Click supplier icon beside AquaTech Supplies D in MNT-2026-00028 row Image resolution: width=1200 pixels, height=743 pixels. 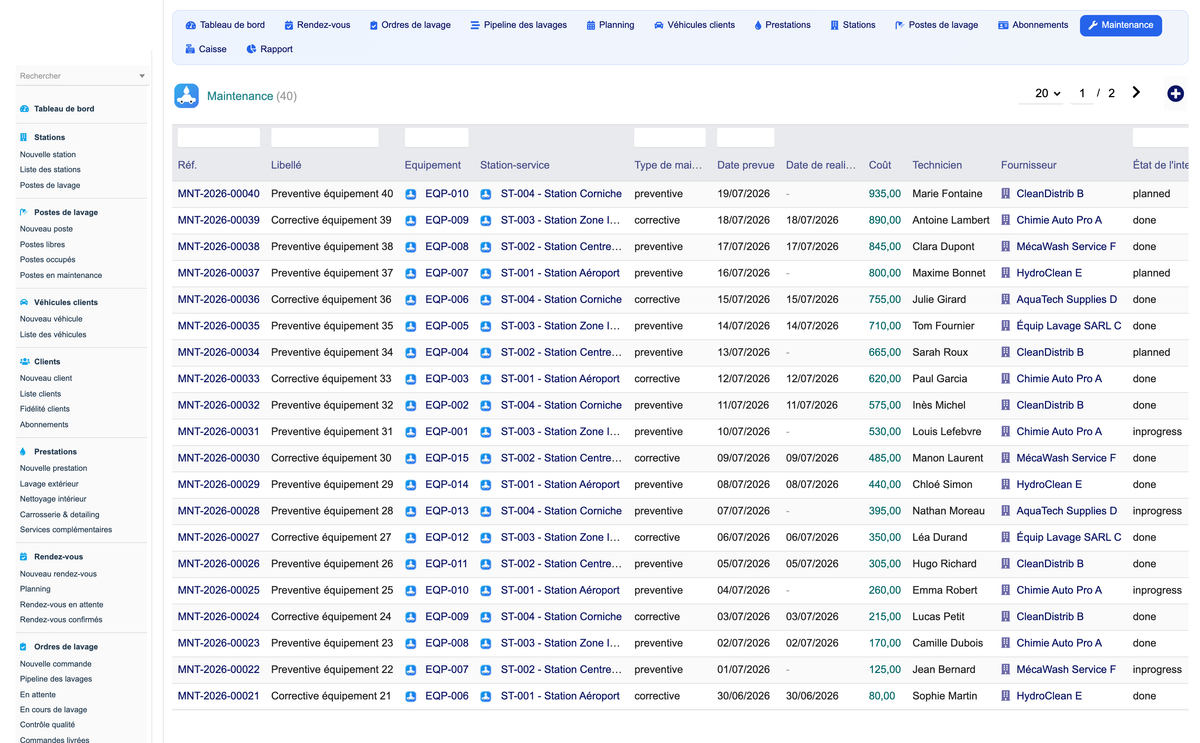1006,511
